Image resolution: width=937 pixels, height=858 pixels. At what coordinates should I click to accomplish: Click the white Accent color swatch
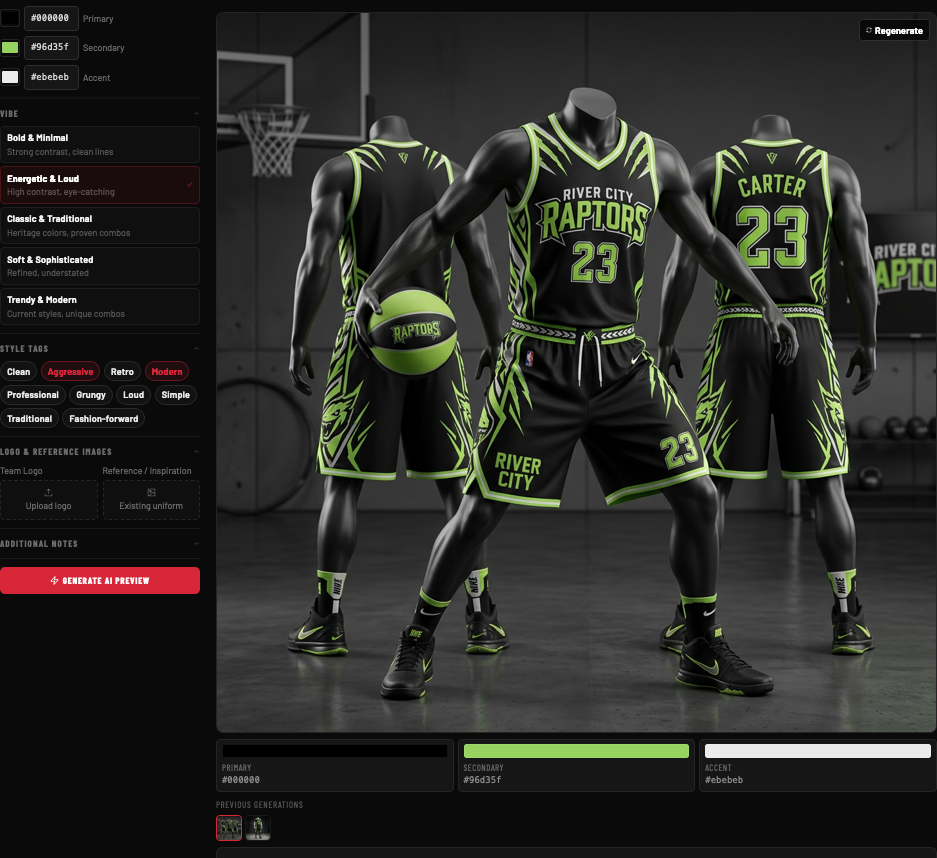tap(10, 77)
